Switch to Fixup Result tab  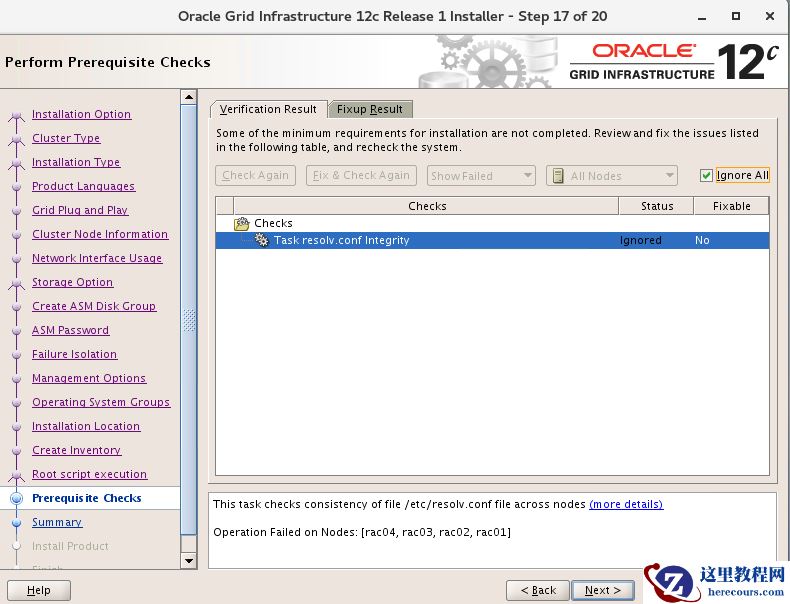pyautogui.click(x=370, y=109)
